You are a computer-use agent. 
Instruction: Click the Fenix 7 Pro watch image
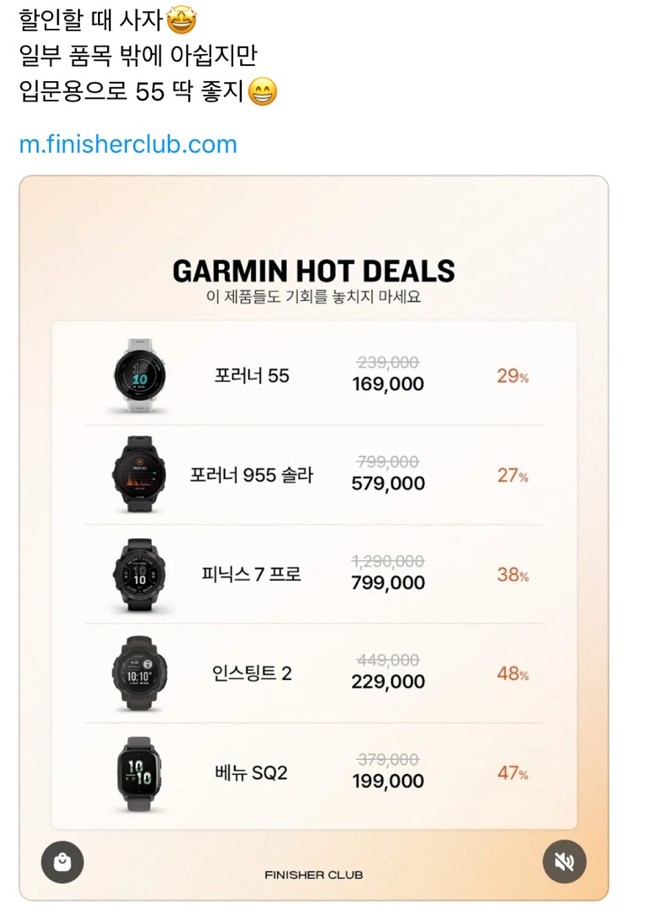coord(139,575)
